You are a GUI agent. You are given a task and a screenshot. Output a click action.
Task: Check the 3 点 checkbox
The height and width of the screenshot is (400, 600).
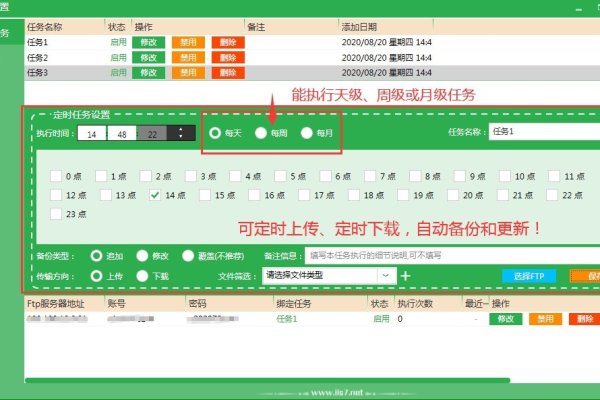pos(191,176)
